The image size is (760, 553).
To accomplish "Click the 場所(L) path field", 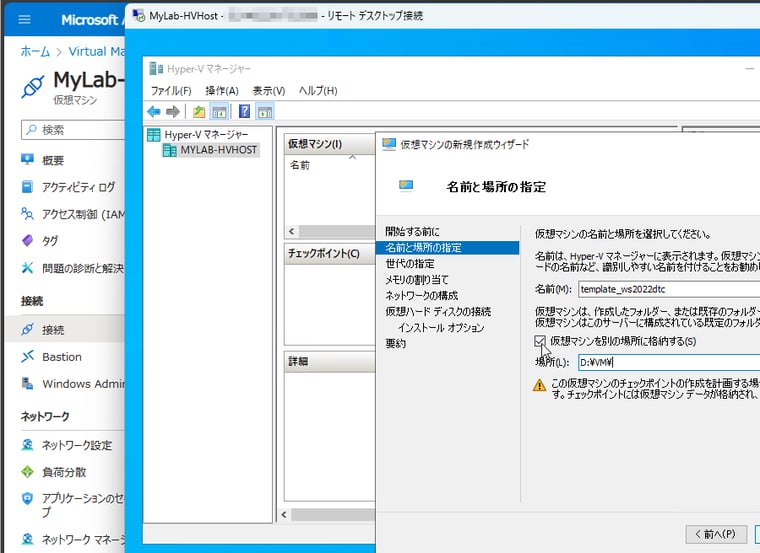I will tap(669, 362).
